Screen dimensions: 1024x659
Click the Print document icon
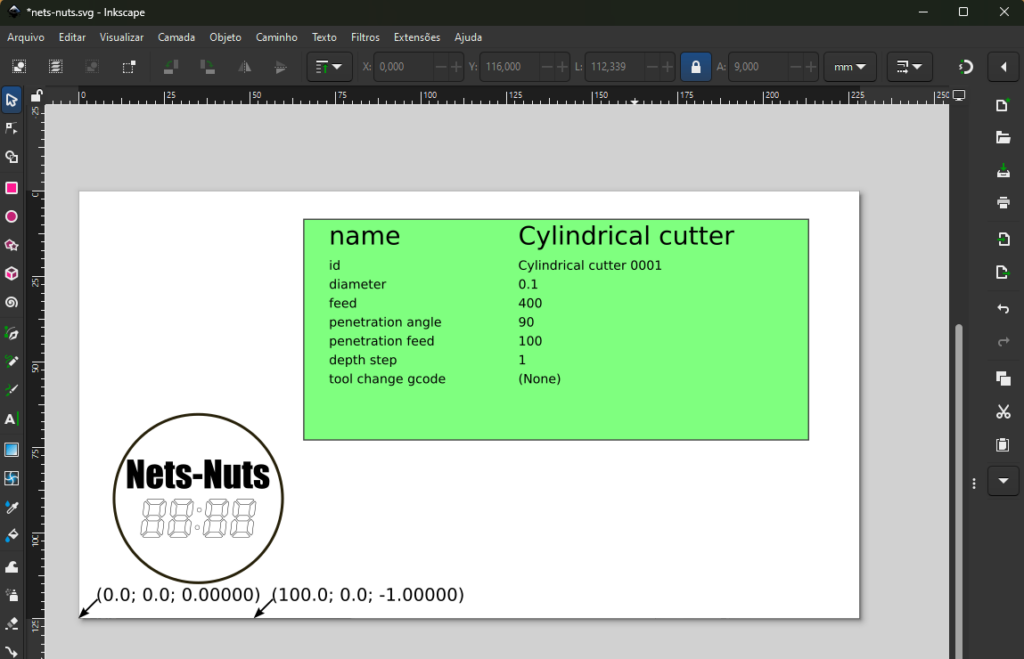[x=1003, y=203]
